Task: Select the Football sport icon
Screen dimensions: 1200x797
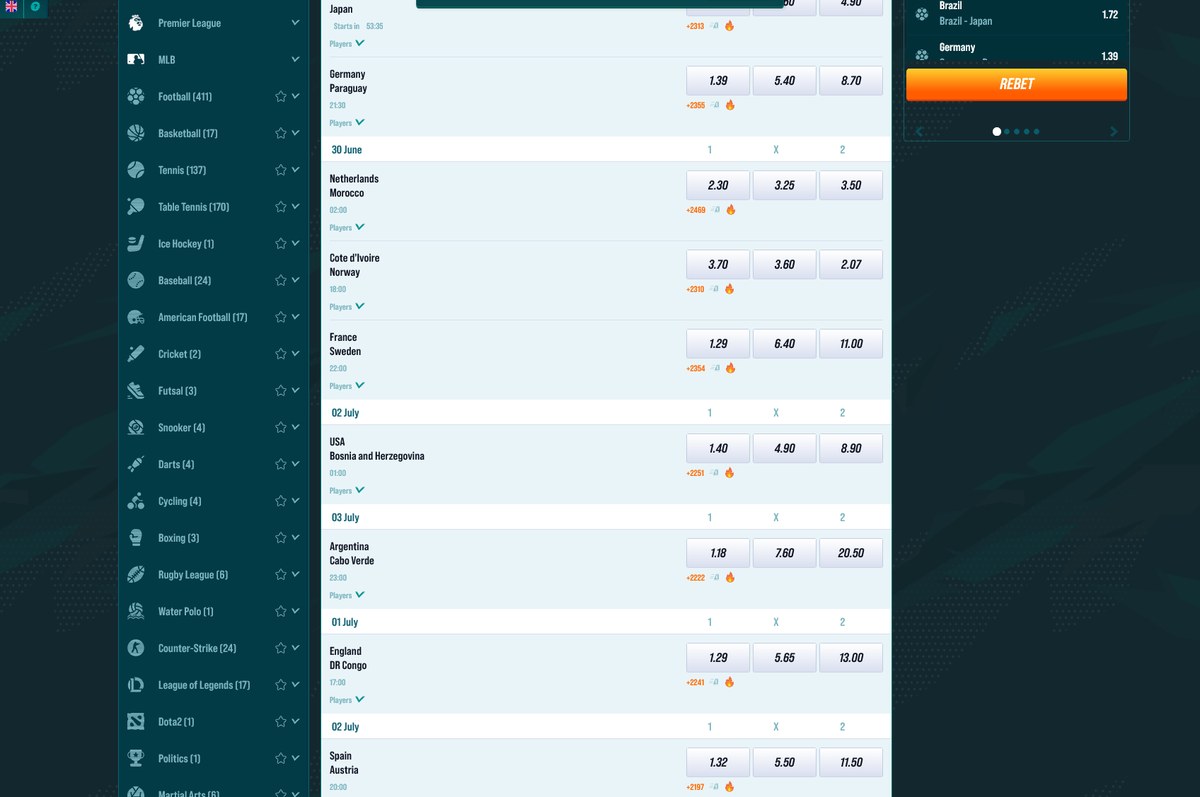Action: coord(136,96)
